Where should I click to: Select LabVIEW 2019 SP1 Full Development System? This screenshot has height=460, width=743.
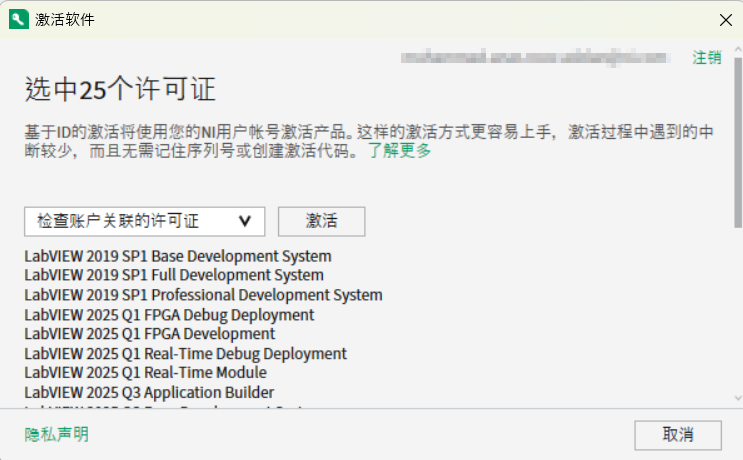coord(174,275)
